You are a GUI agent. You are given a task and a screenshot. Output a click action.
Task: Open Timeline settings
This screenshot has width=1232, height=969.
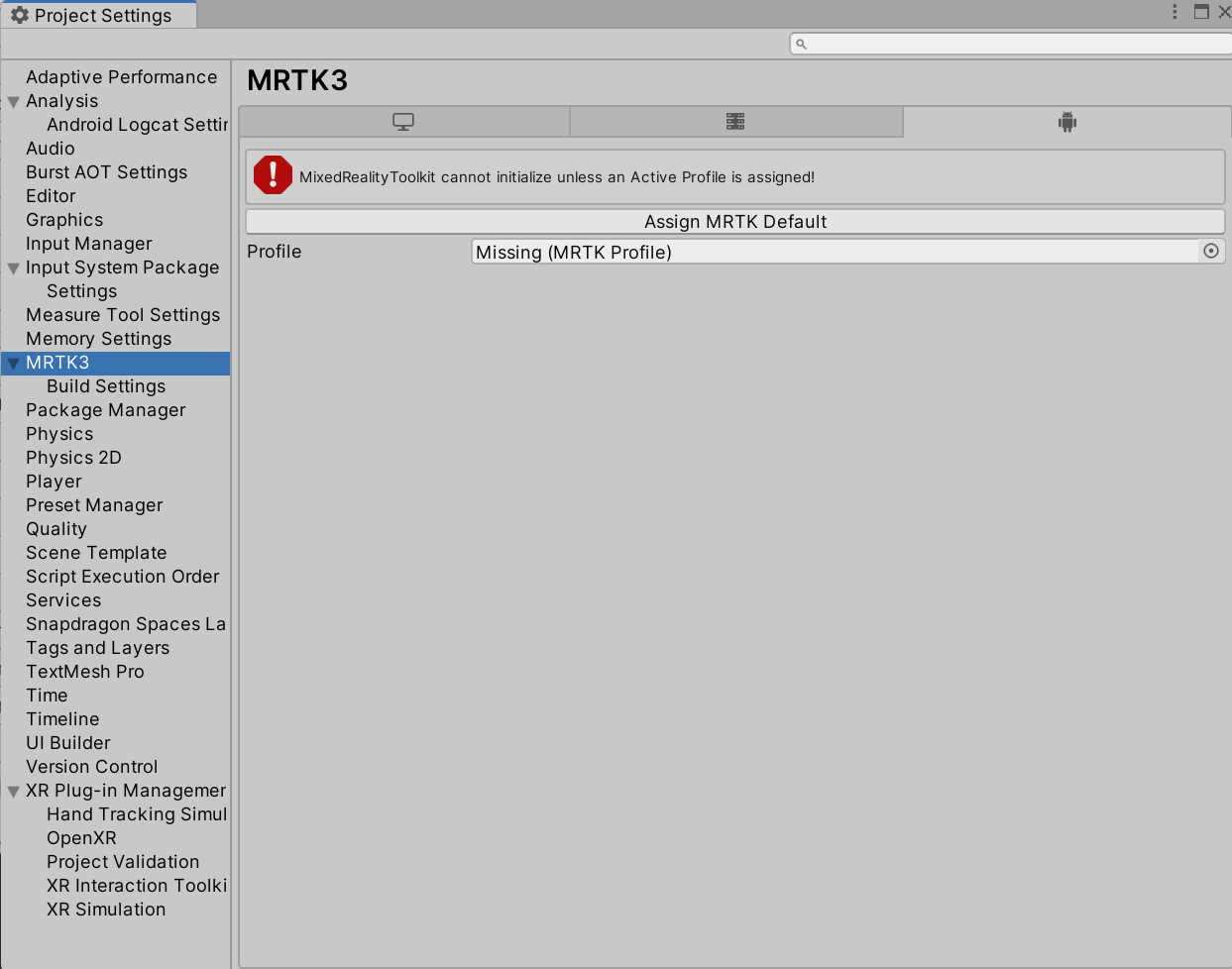click(x=62, y=719)
